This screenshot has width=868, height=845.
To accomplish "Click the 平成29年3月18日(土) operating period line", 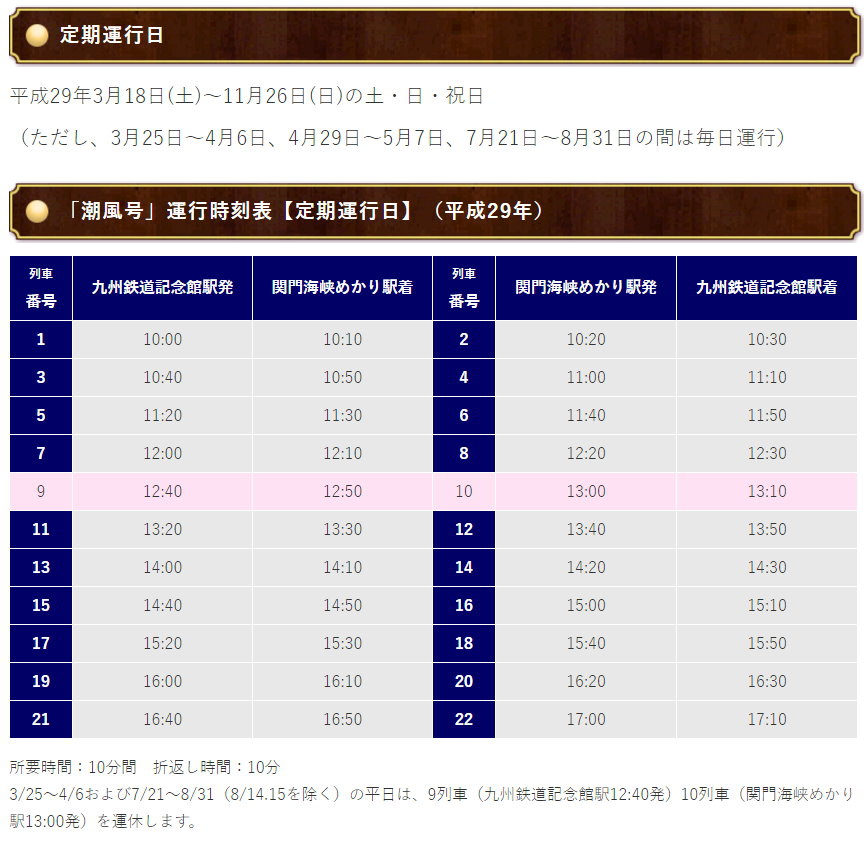I will point(246,96).
